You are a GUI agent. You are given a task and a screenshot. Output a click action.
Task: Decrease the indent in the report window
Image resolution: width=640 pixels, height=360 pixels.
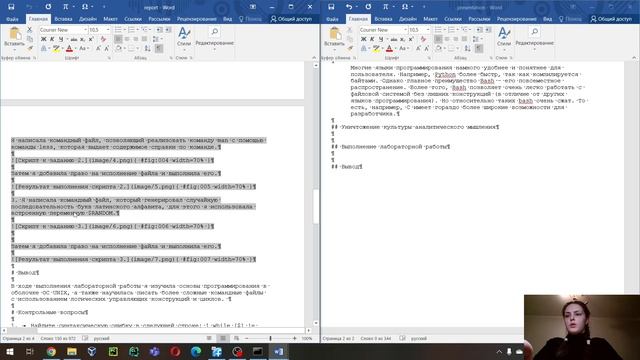pos(159,30)
